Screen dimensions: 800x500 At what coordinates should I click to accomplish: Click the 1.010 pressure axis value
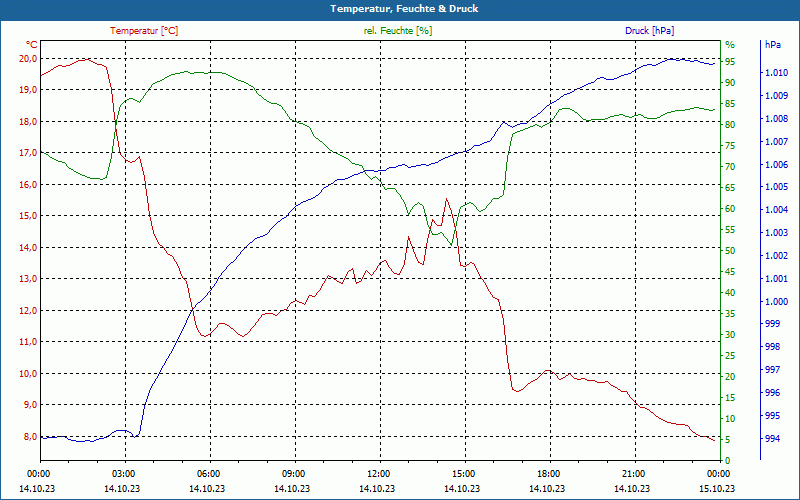pyautogui.click(x=776, y=73)
